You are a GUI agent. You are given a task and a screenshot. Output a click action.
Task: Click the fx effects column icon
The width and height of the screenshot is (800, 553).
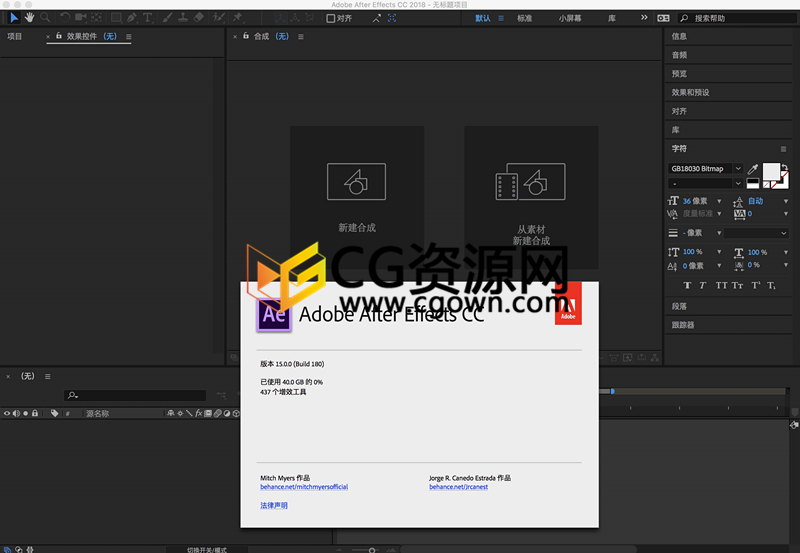[x=199, y=413]
